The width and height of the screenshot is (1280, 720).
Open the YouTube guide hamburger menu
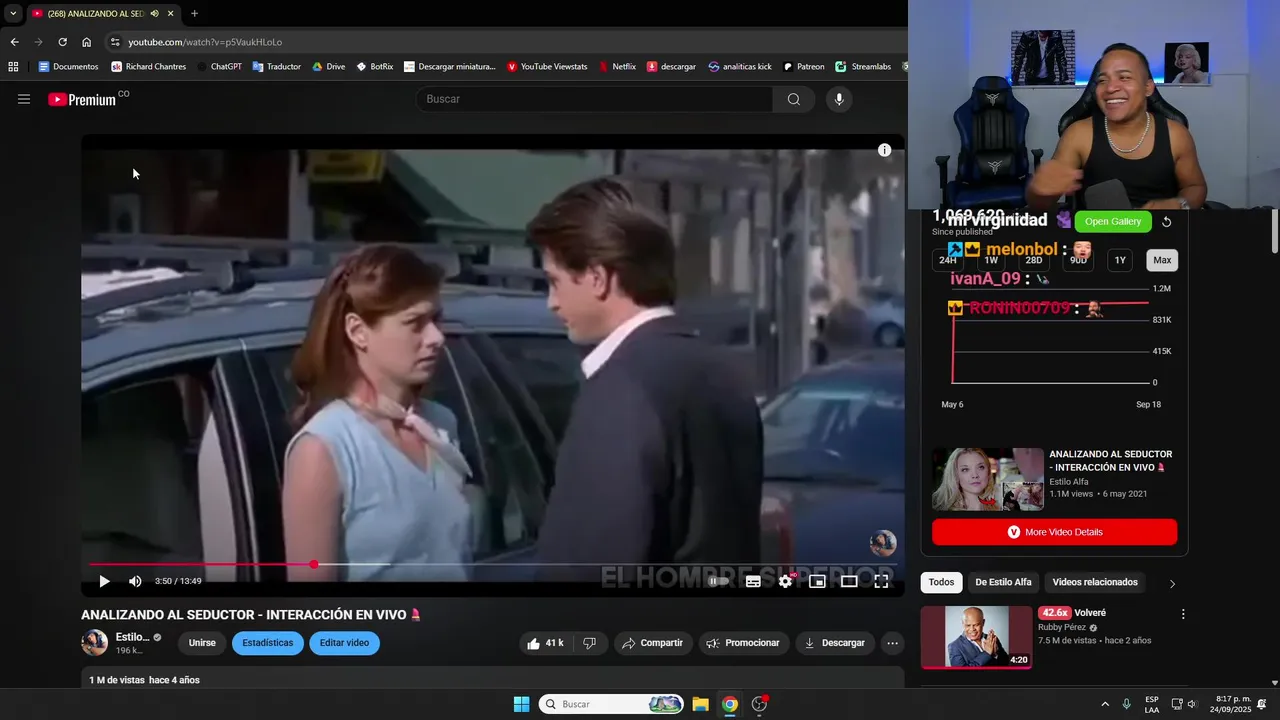pos(24,99)
